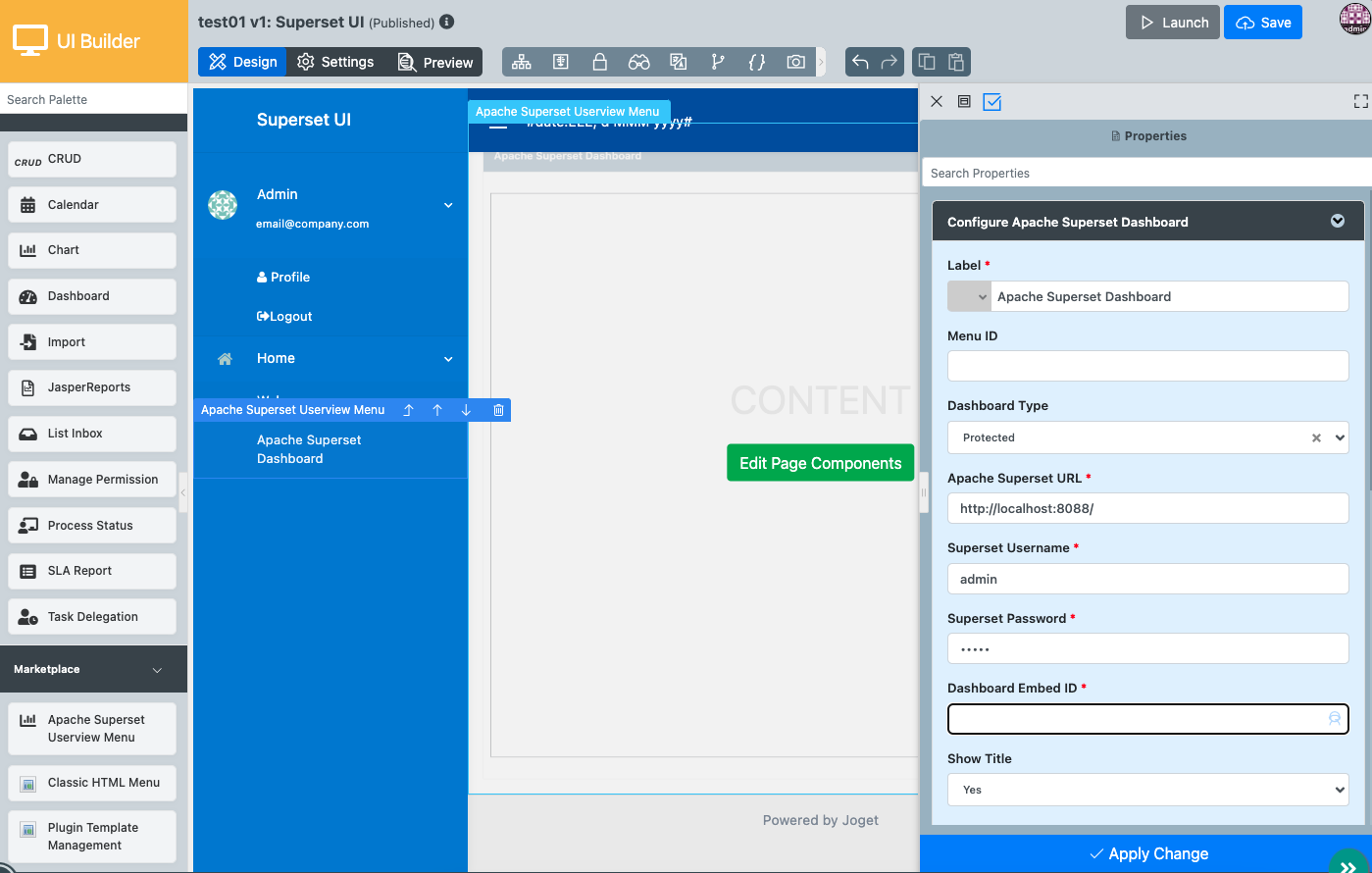Screen dimensions: 1372x873
Task: Move the selected menu to top with the bar-arrow icon
Action: tap(409, 410)
